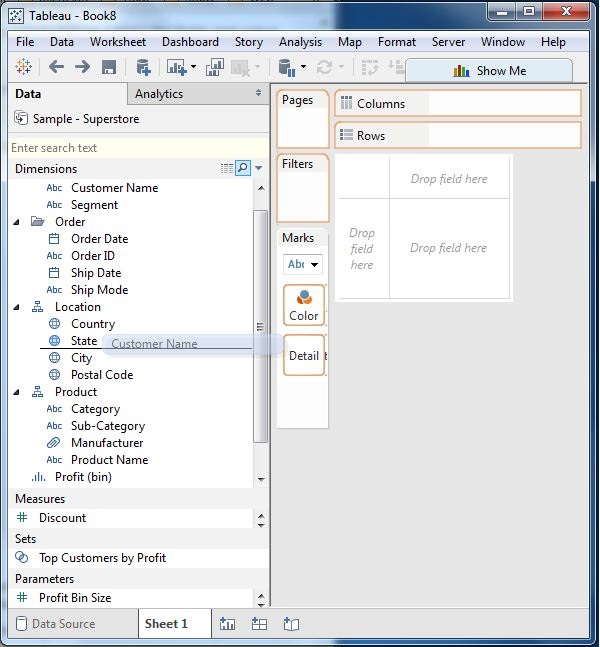This screenshot has height=647, width=600.
Task: Collapse the Location hierarchy
Action: tap(17, 307)
